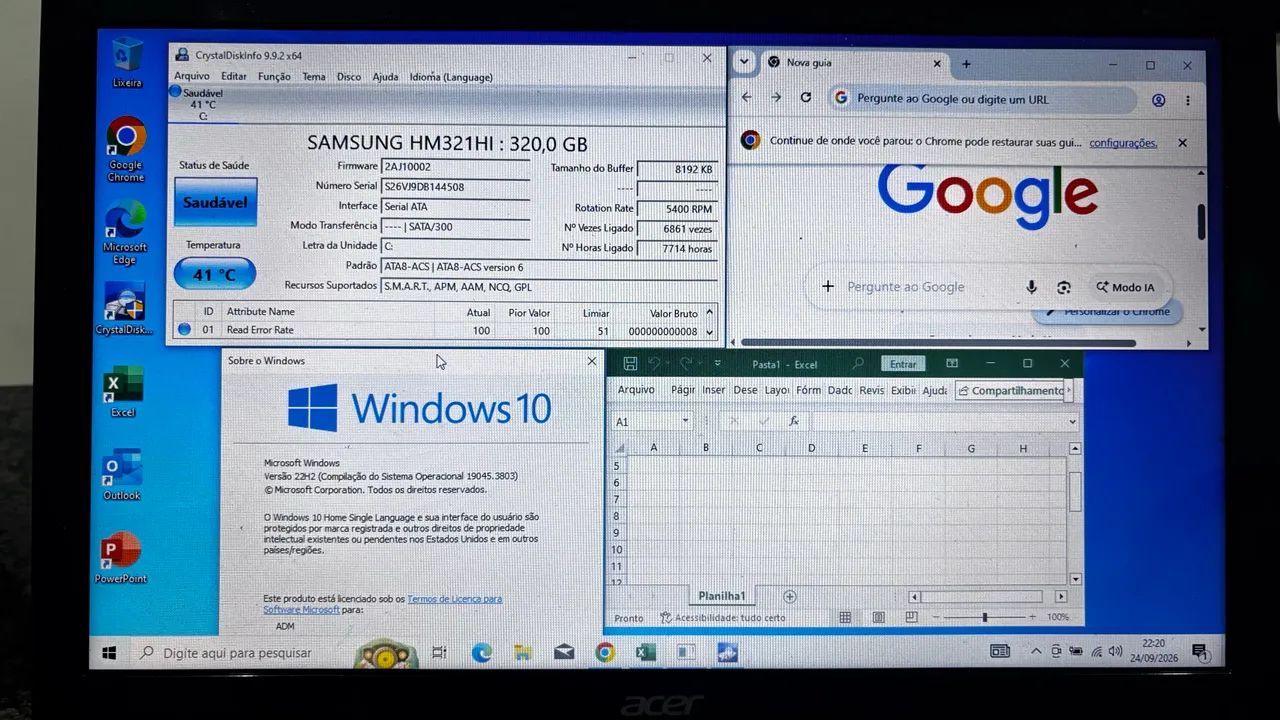Open the Idioma (Language) menu in CrystalDiskInfo

[x=451, y=76]
